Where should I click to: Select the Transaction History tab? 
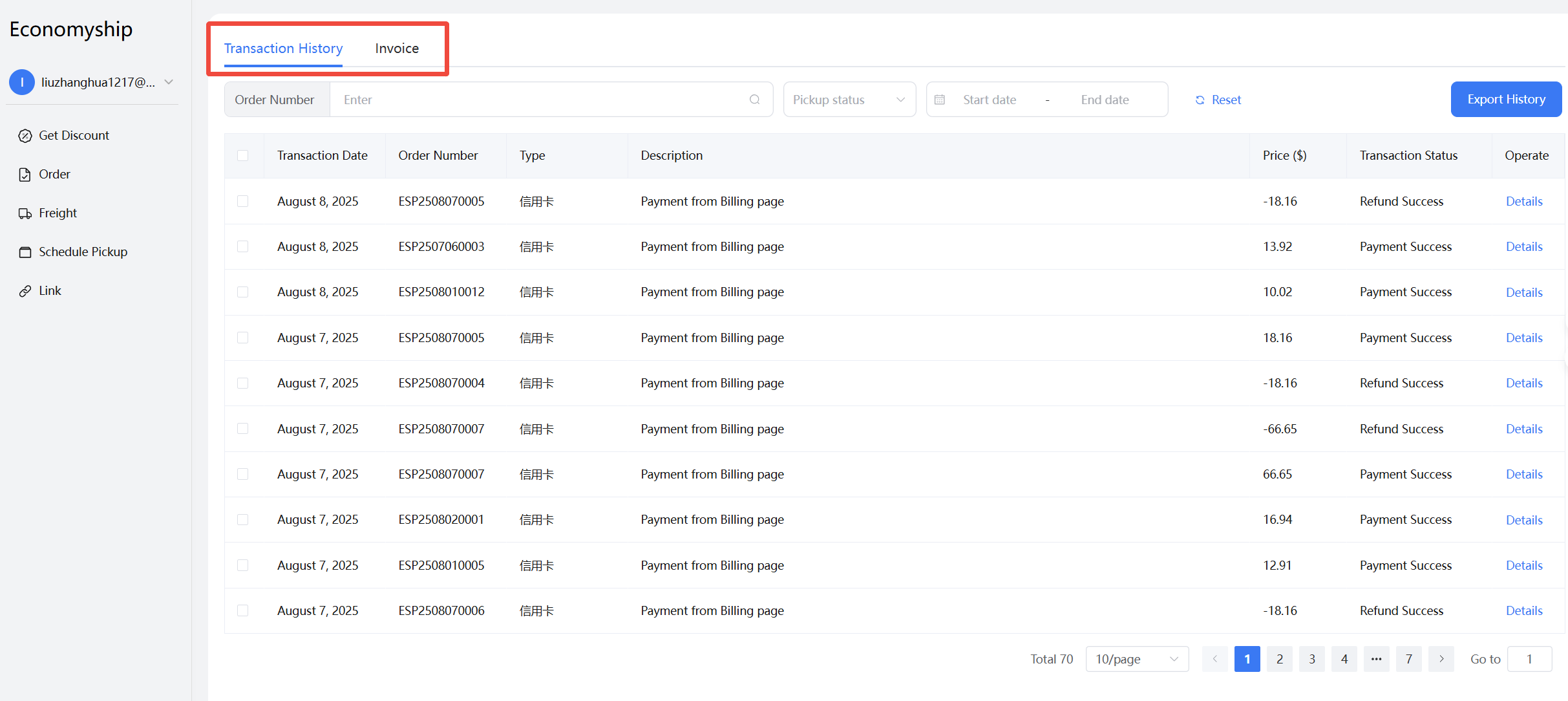click(283, 49)
